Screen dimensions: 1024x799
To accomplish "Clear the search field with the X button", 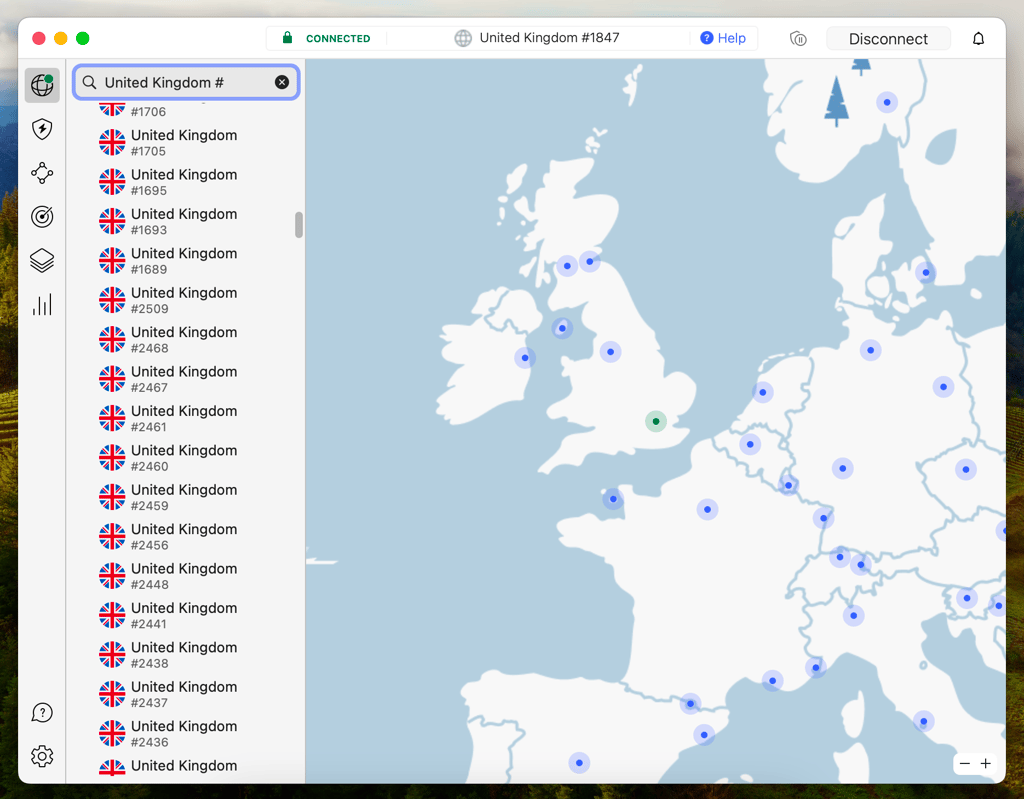I will tap(282, 82).
